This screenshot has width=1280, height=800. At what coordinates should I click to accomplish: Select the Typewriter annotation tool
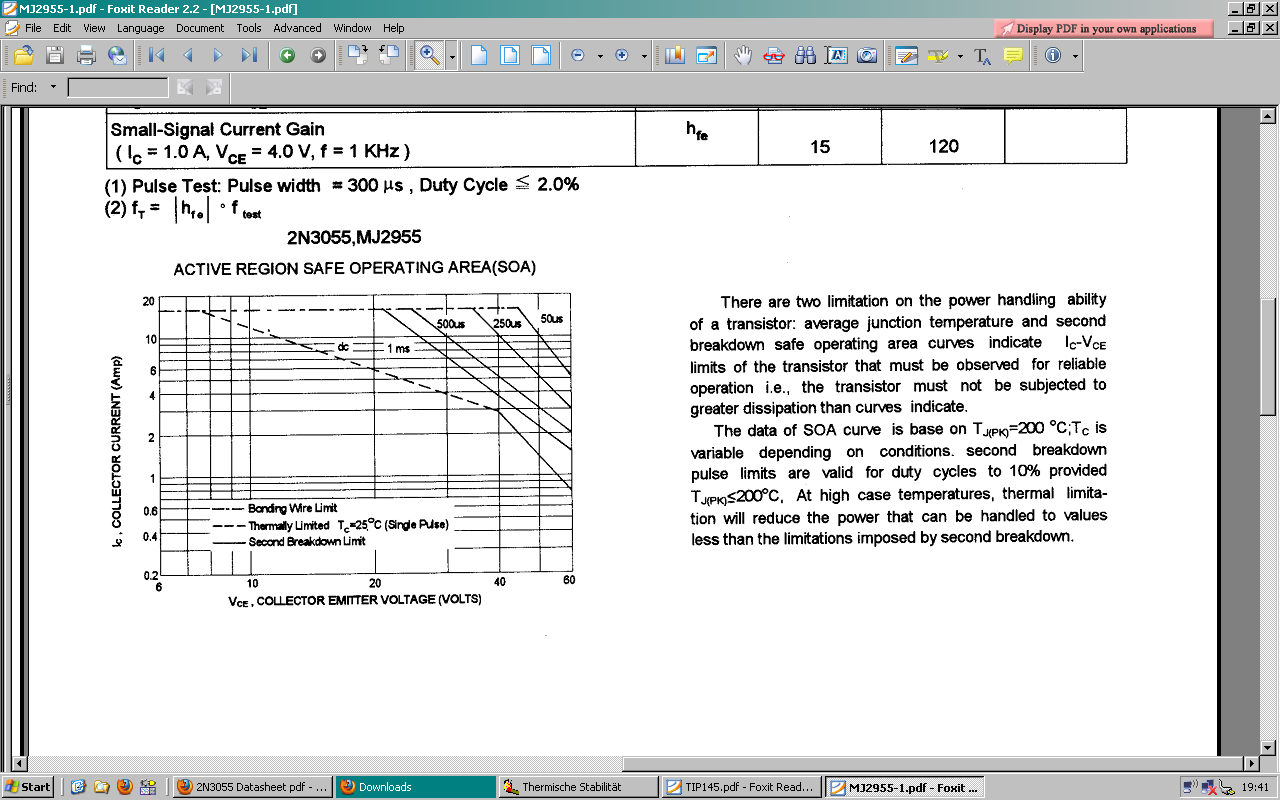(906, 55)
